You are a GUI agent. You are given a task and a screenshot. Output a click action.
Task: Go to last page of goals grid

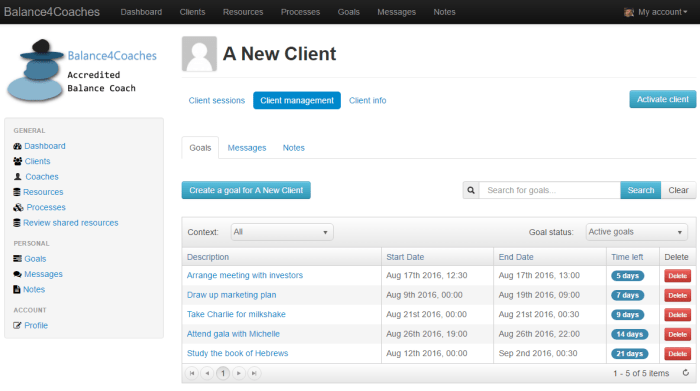pyautogui.click(x=254, y=373)
